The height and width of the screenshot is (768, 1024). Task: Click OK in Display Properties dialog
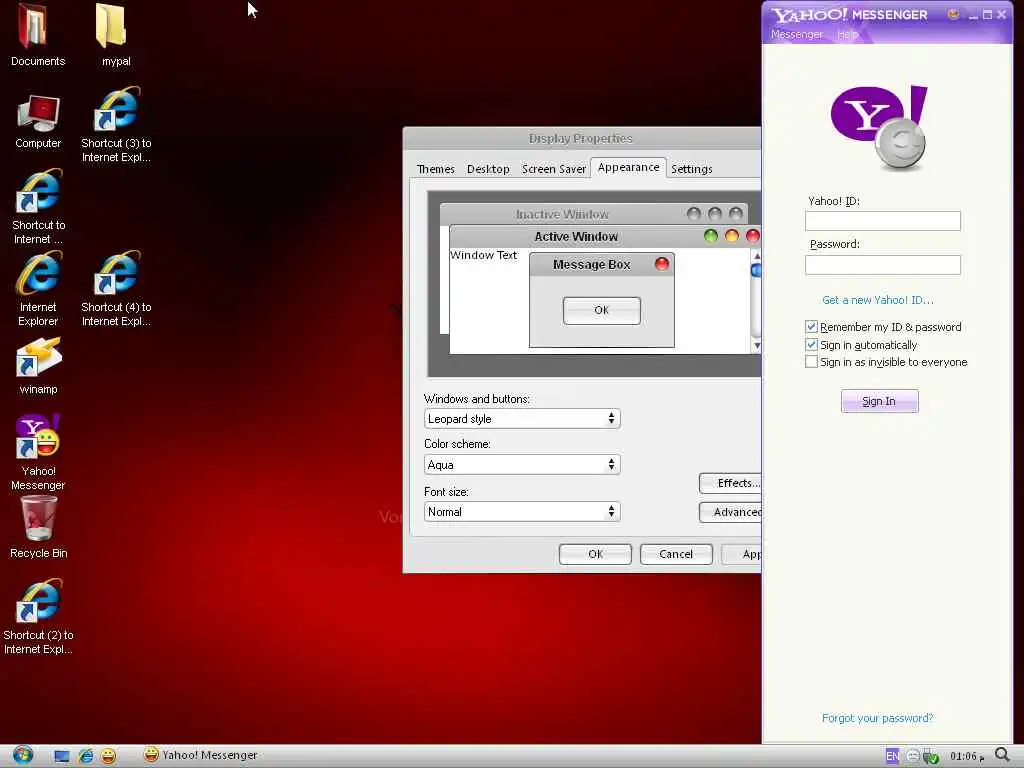click(x=595, y=554)
